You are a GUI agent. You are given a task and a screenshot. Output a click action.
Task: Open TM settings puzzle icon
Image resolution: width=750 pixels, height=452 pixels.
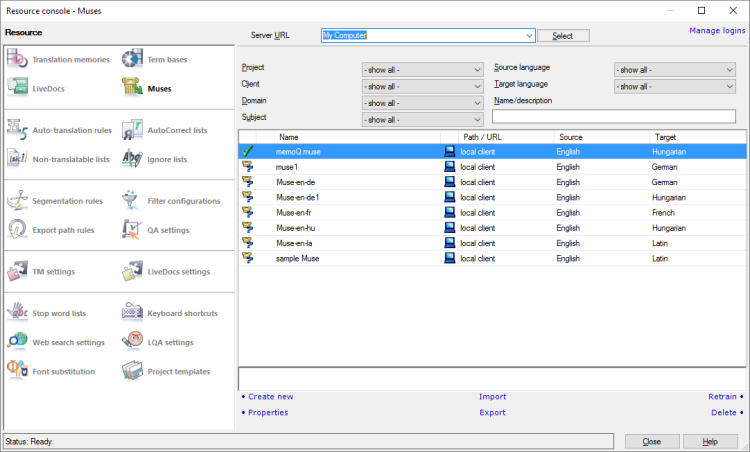click(x=17, y=271)
